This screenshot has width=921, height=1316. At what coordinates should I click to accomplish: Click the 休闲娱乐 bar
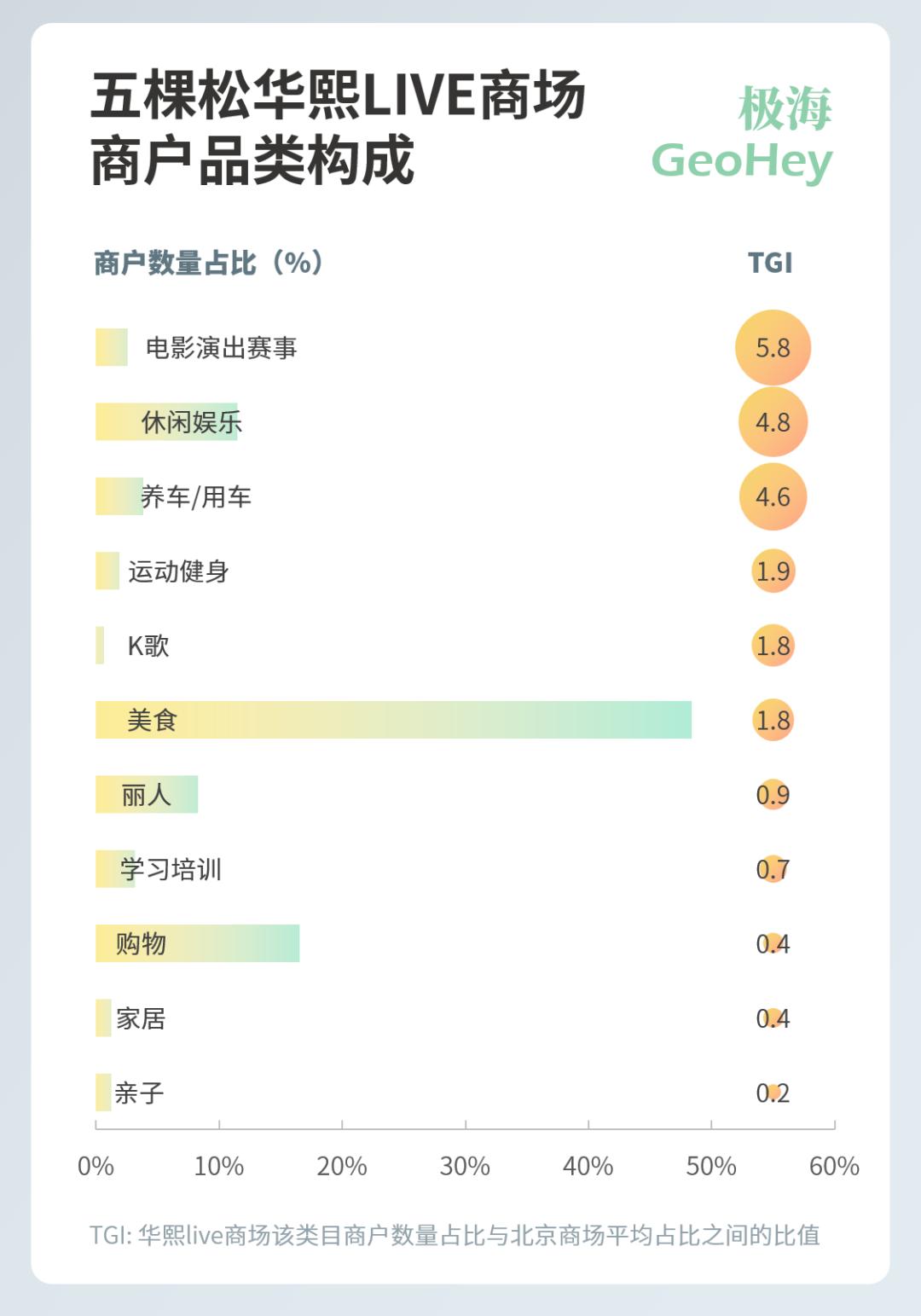[166, 422]
